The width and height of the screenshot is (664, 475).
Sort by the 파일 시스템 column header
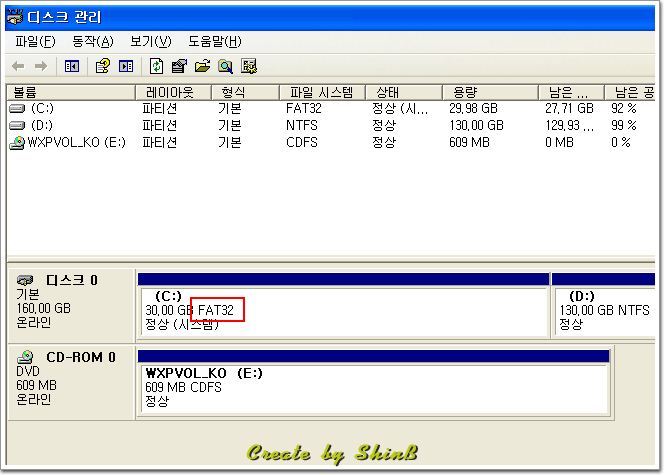point(322,92)
